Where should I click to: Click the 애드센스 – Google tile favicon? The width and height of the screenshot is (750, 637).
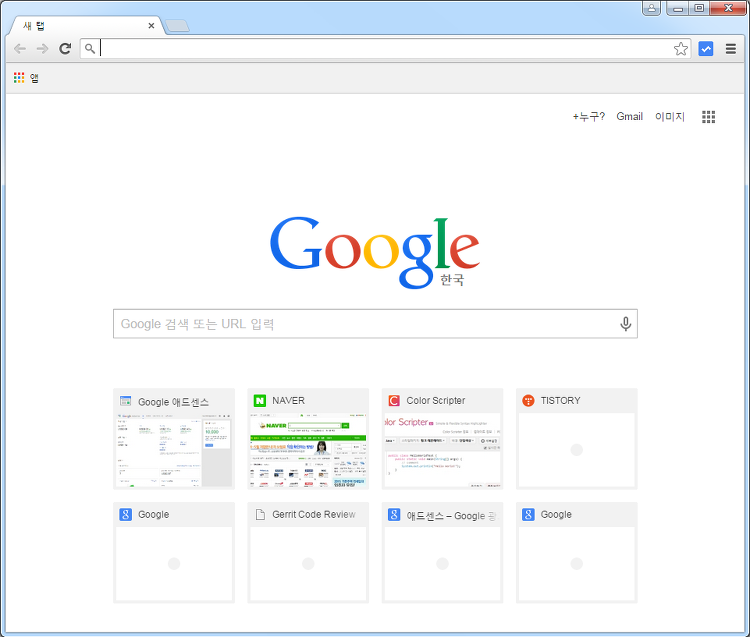point(394,515)
